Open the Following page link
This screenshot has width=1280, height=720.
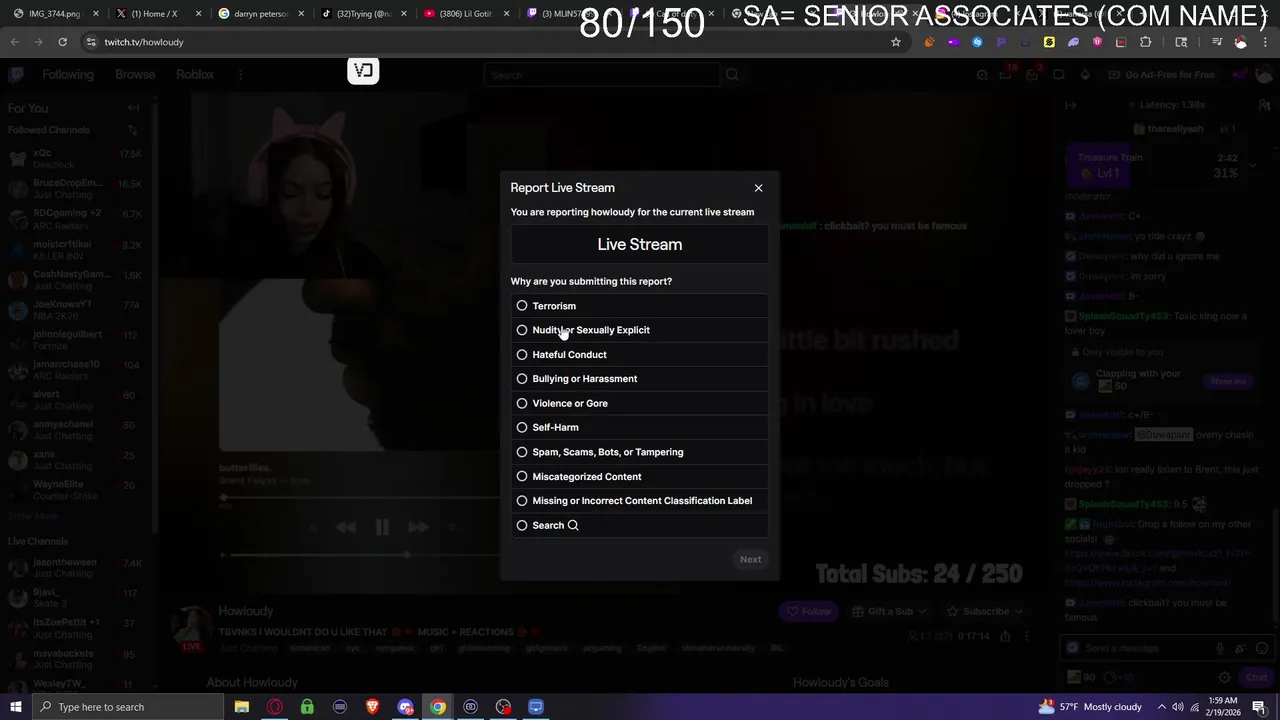tap(68, 75)
